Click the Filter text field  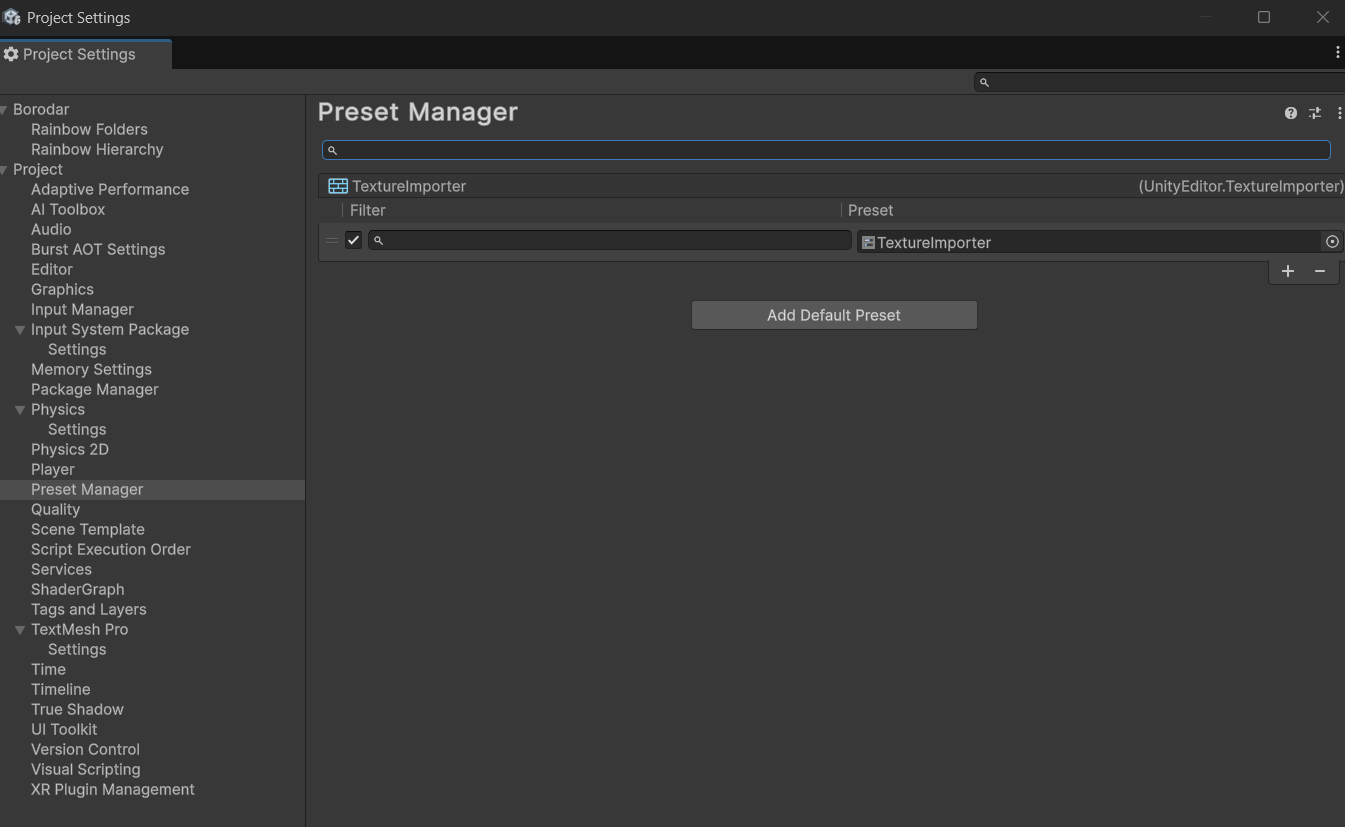pos(610,240)
